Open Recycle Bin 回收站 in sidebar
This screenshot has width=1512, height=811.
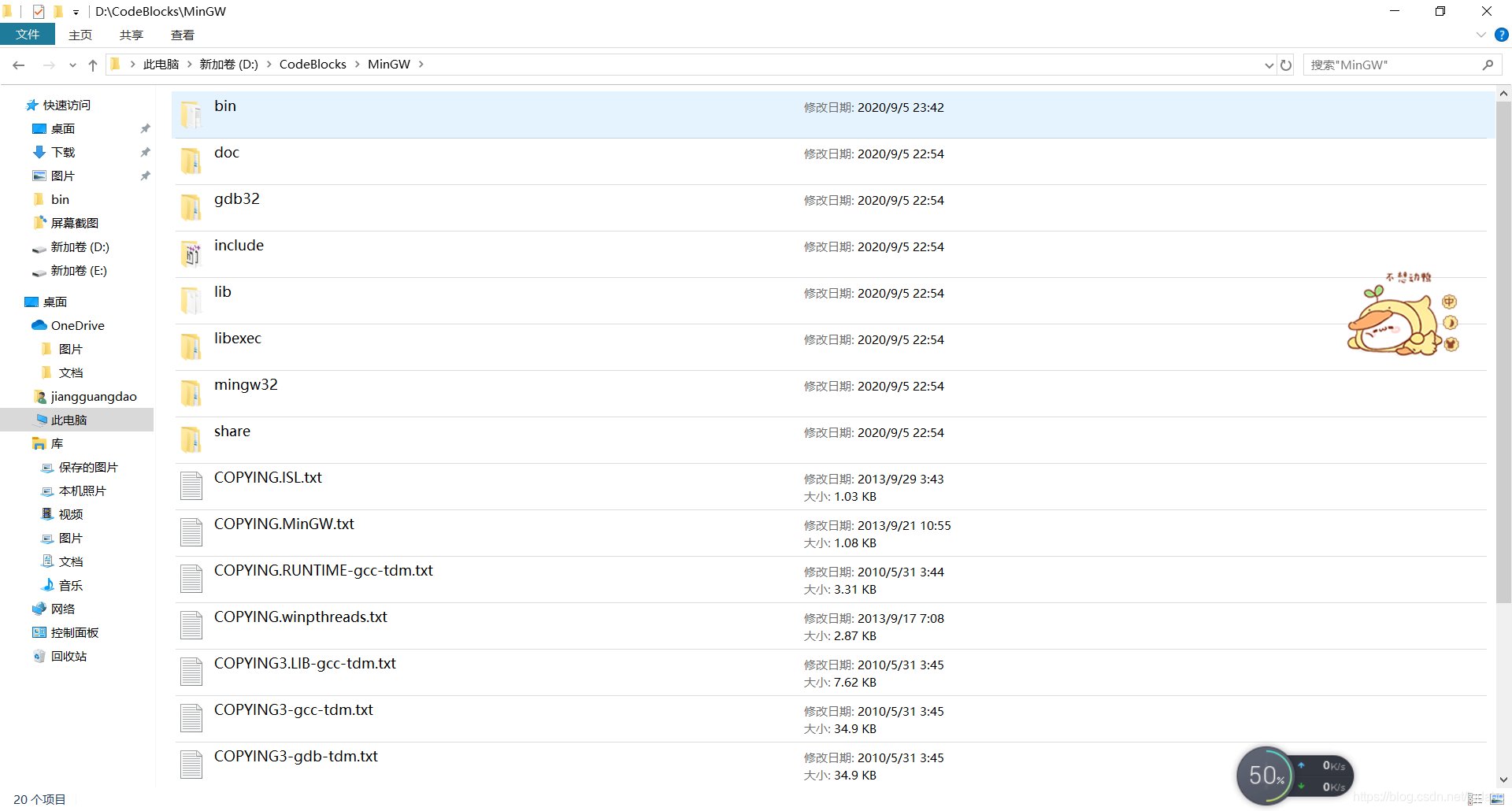pos(69,656)
